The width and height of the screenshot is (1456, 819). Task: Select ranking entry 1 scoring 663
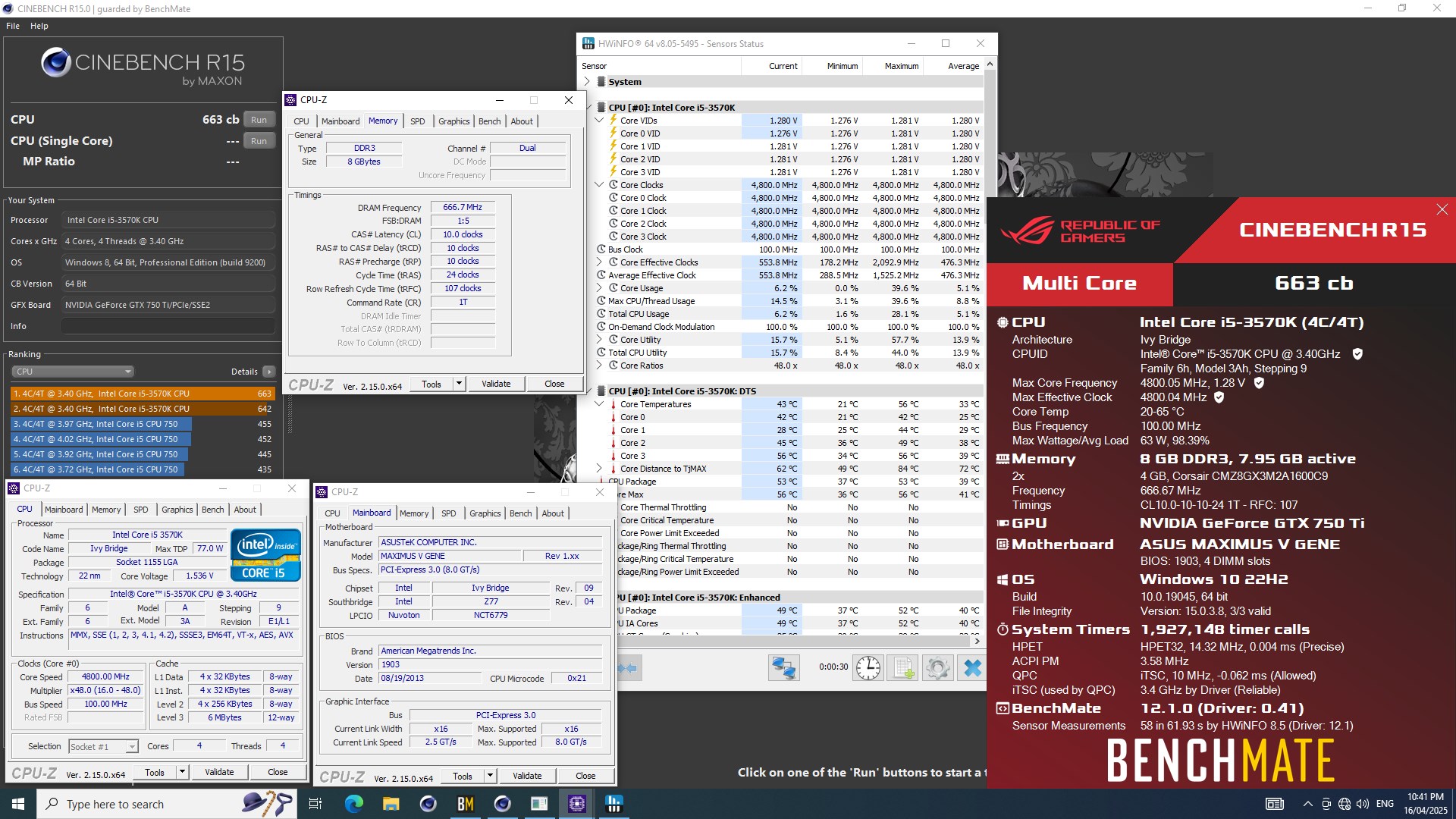point(143,394)
